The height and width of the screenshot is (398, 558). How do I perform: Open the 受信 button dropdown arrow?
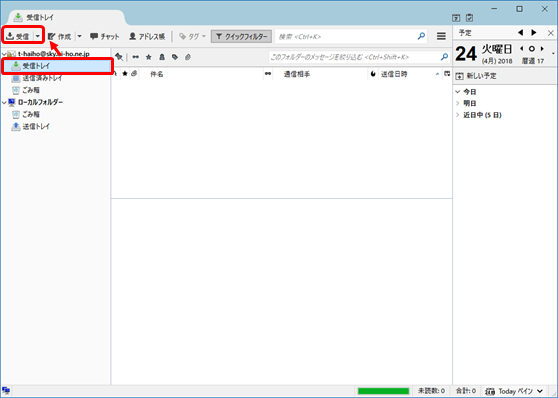(38, 36)
